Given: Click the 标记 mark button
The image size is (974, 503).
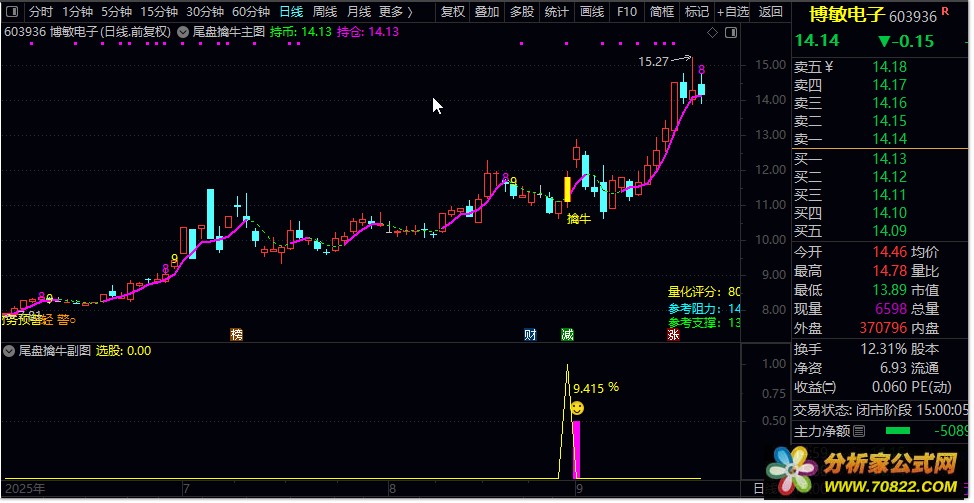Looking at the screenshot, I should (x=697, y=11).
